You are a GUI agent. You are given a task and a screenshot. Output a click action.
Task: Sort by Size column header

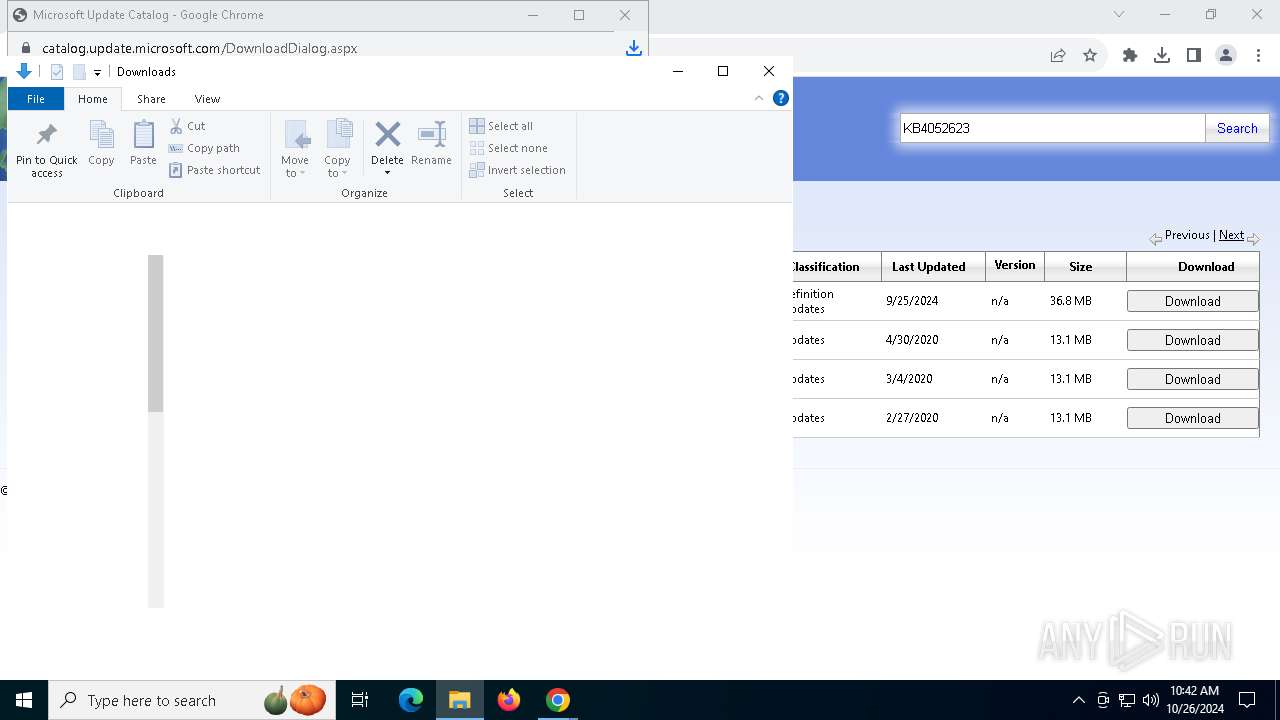[1080, 267]
